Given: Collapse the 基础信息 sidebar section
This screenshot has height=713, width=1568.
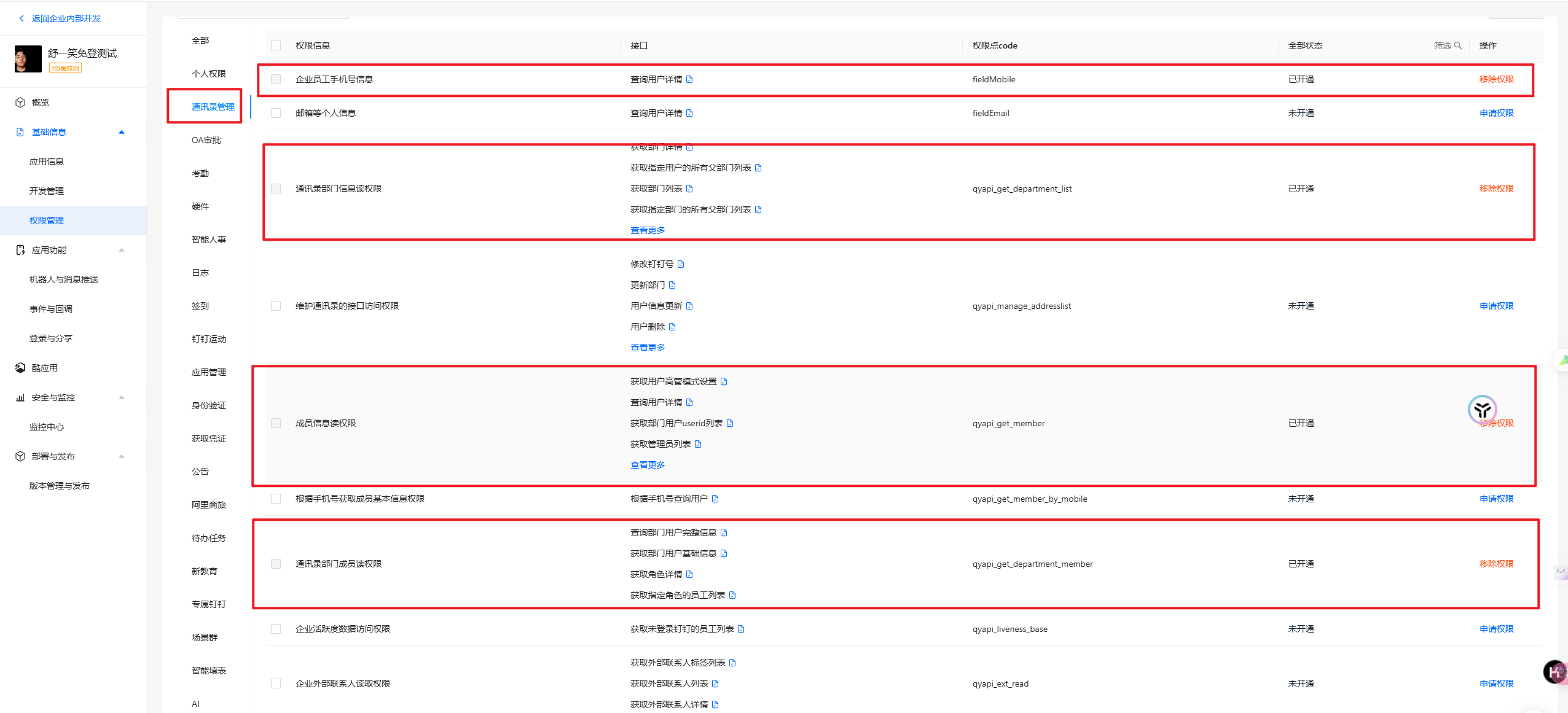Looking at the screenshot, I should tap(122, 132).
